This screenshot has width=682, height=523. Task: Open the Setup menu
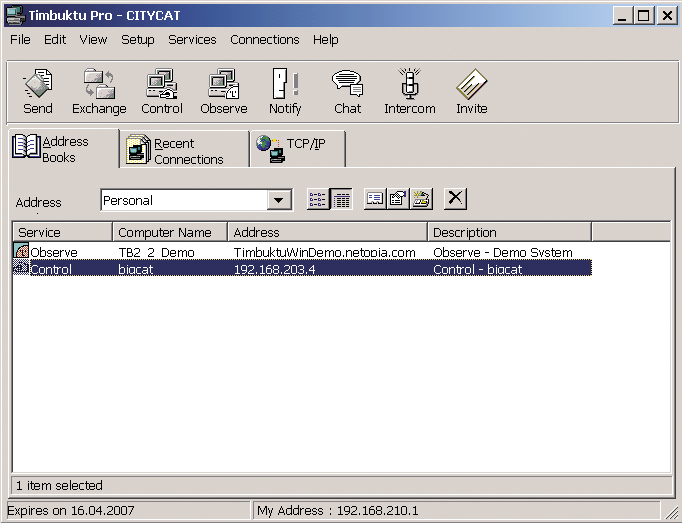point(137,40)
